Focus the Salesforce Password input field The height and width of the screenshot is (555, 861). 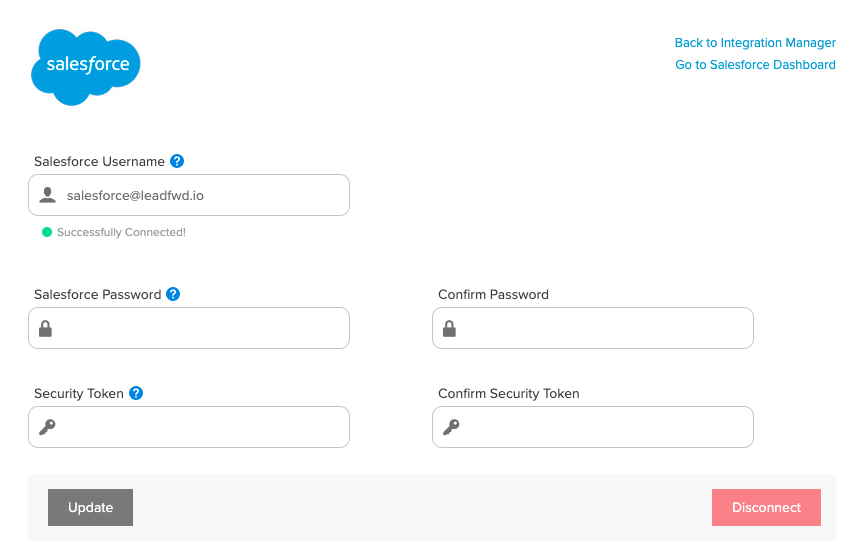pyautogui.click(x=189, y=328)
